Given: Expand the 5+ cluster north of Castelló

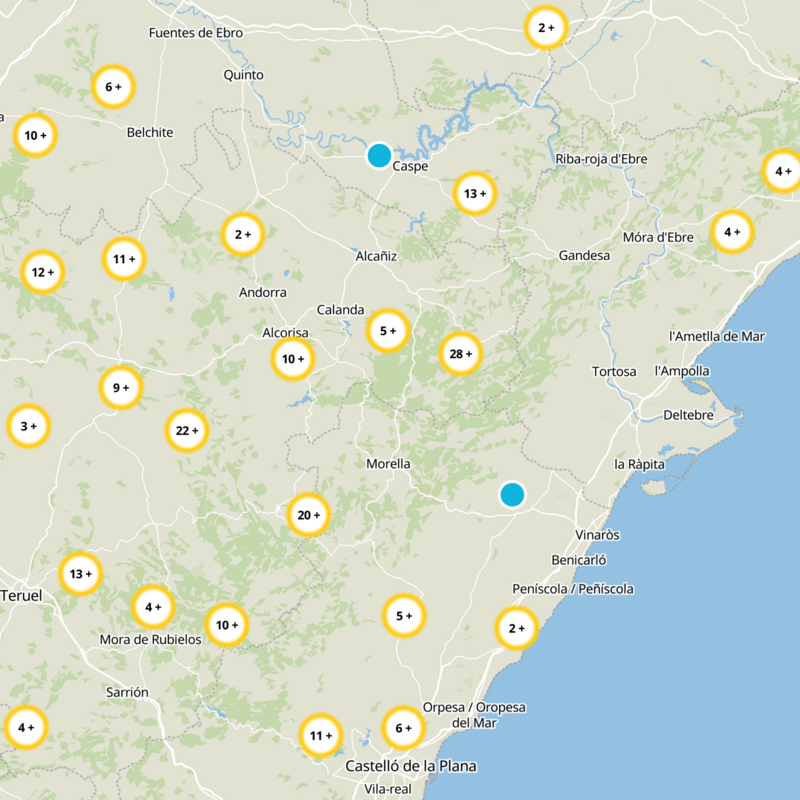Looking at the screenshot, I should coord(404,616).
